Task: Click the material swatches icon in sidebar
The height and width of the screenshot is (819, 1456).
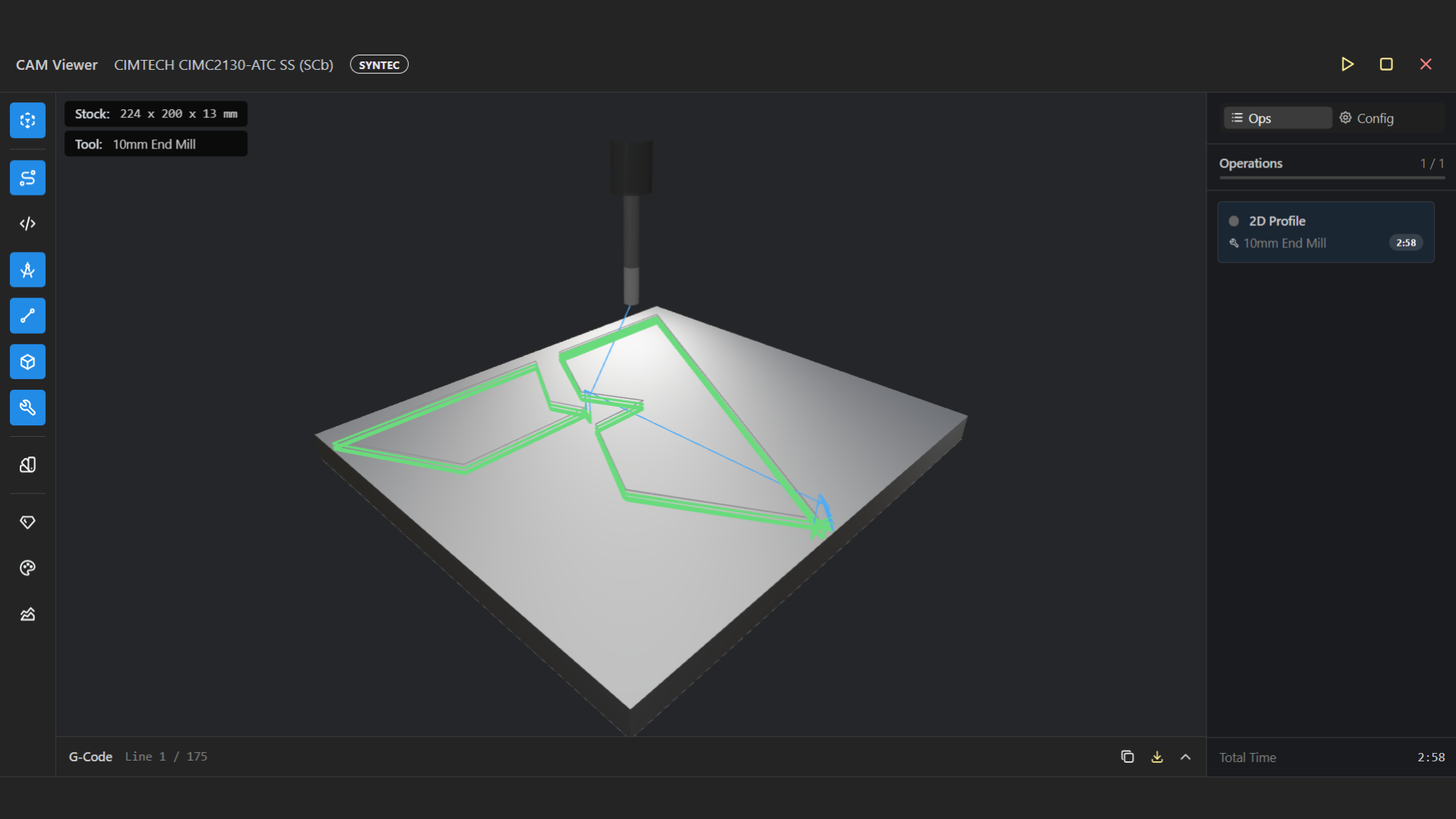Action: tap(27, 465)
